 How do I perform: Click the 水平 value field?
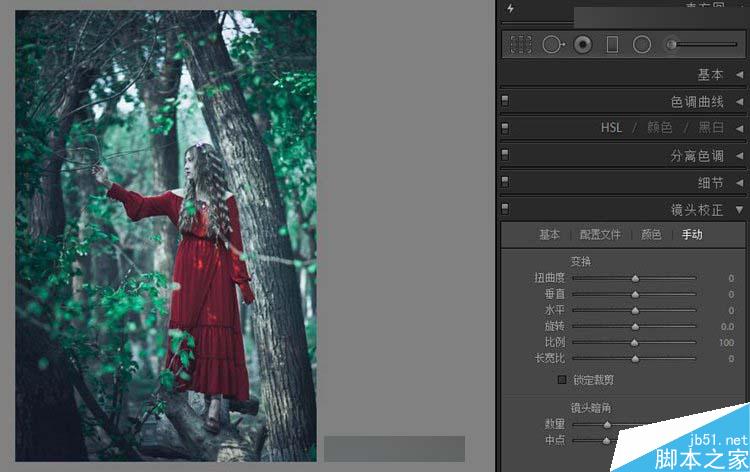[731, 310]
